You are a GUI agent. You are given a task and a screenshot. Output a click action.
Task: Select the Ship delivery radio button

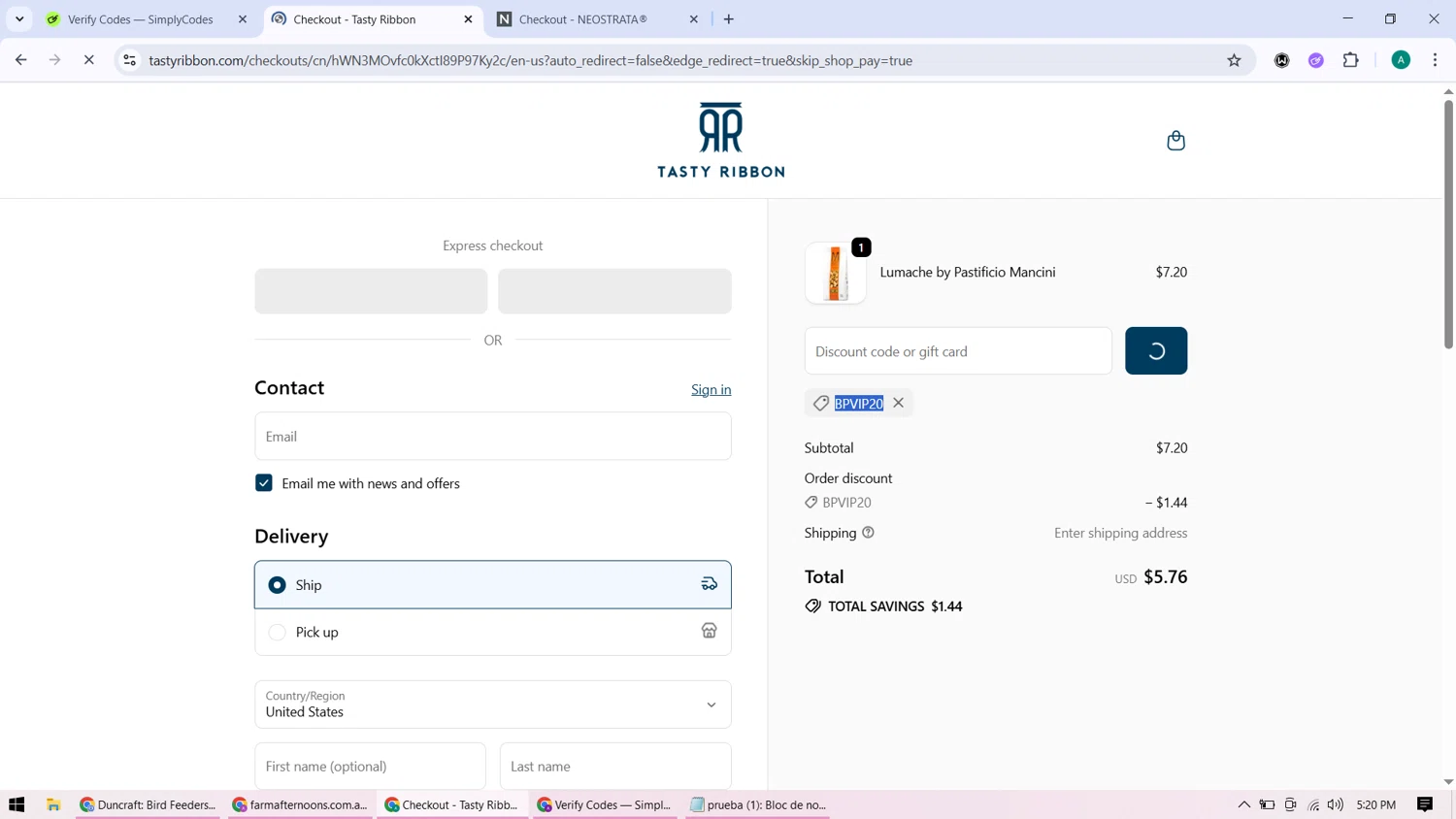click(x=278, y=585)
